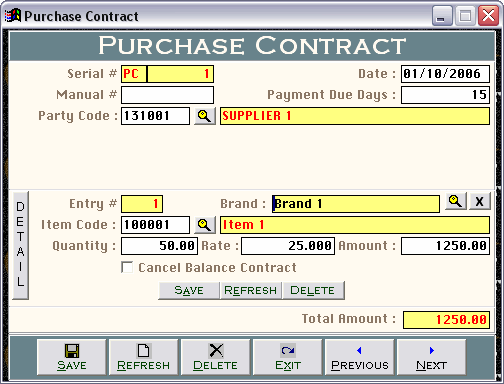Click the 'Total Amount :' label

349,319
